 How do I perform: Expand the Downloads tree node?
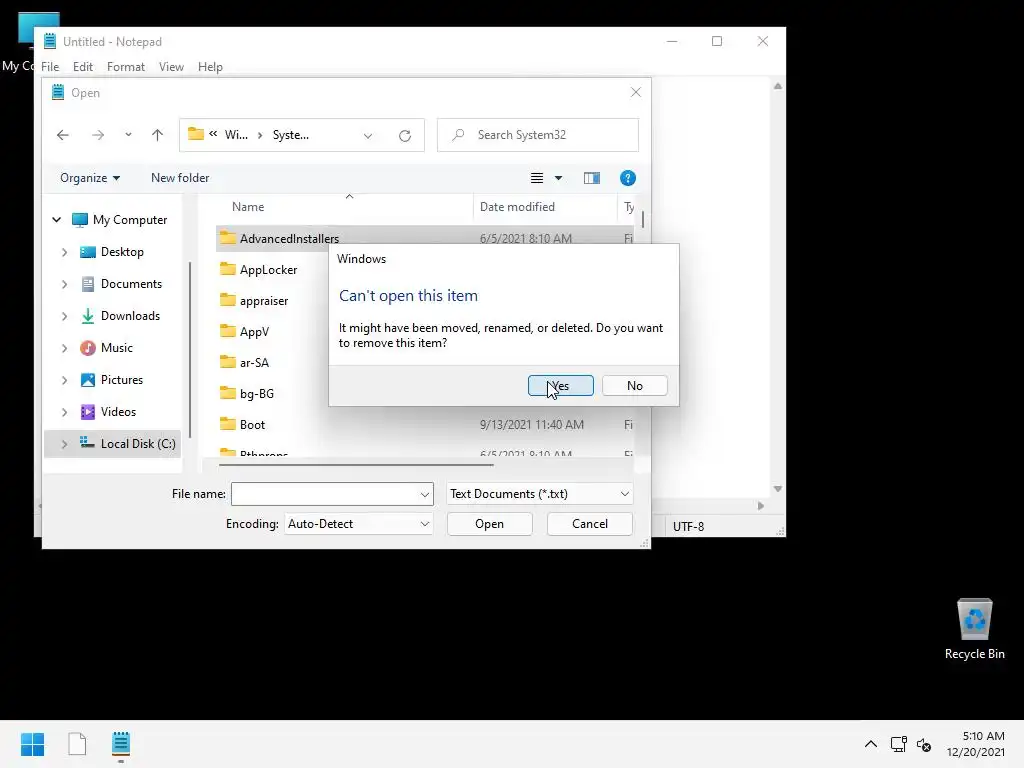[x=64, y=316]
